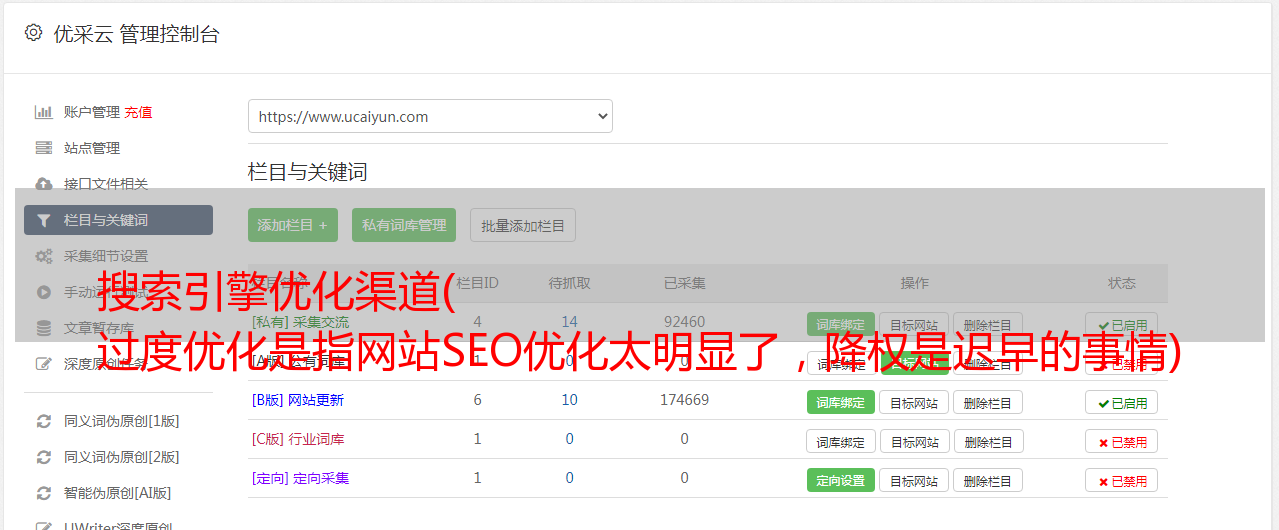This screenshot has height=530, width=1279.
Task: Click 删除栏目 in the 行业词库 row
Action: (988, 441)
